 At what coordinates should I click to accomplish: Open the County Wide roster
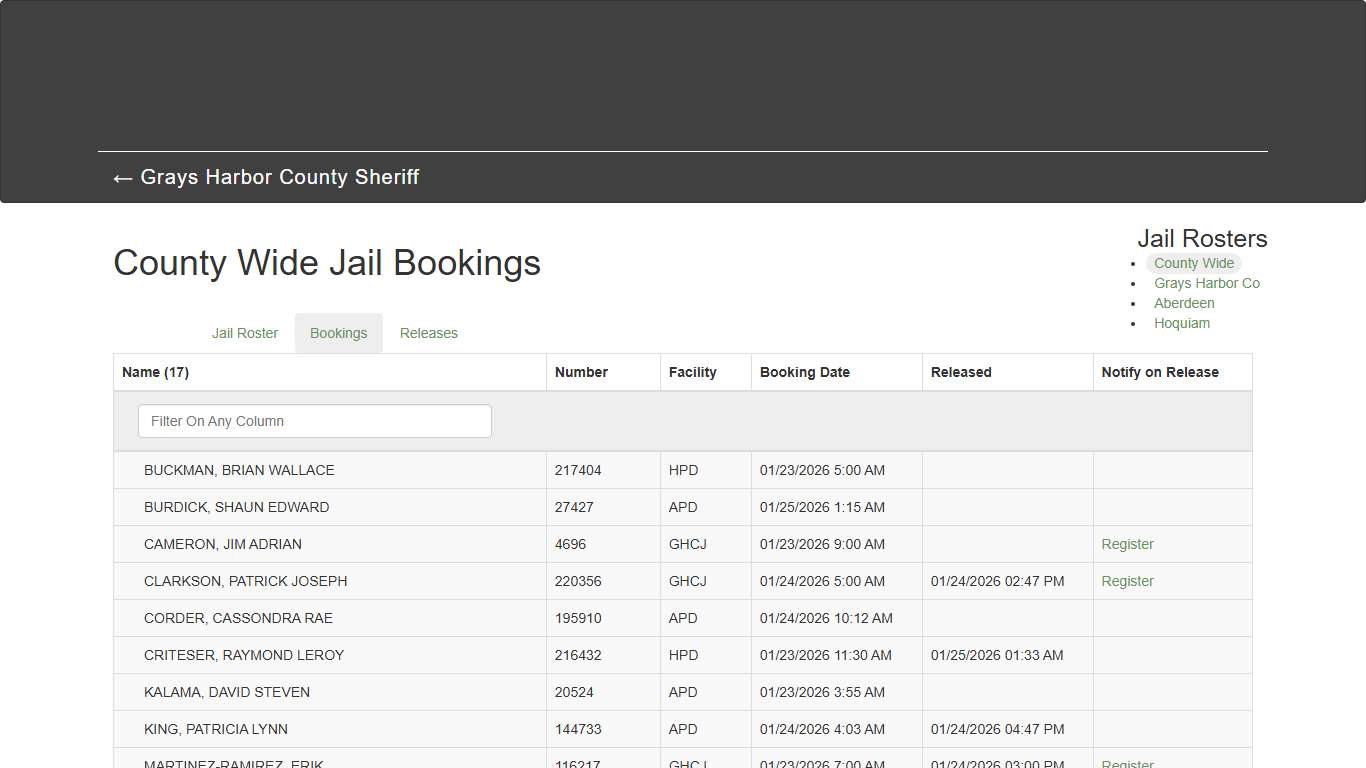pyautogui.click(x=1193, y=263)
